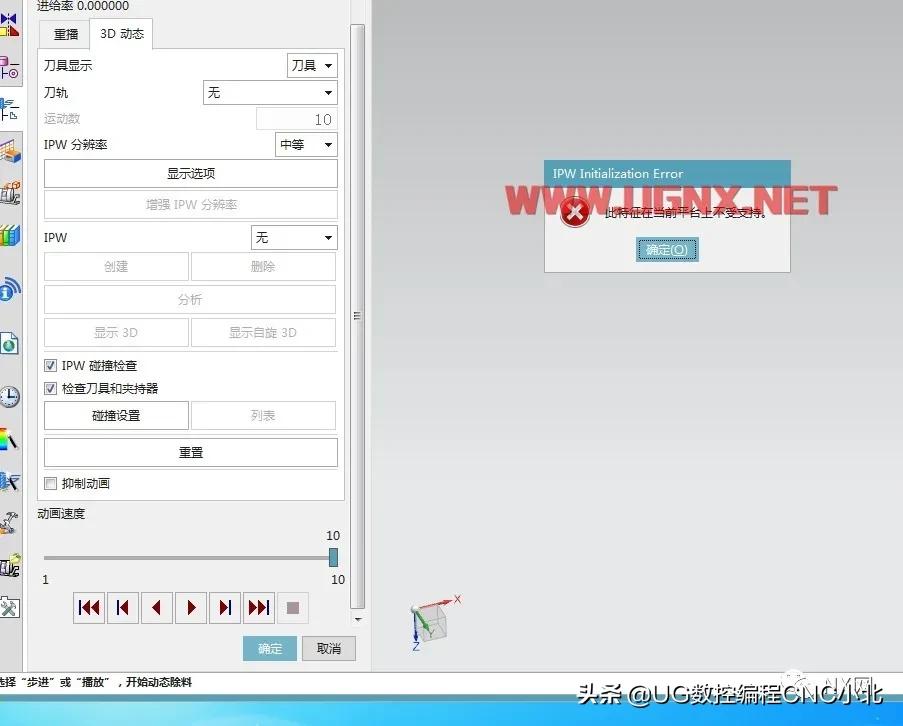Click the 进给率 0.000000 text
The width and height of the screenshot is (903, 726).
[83, 6]
